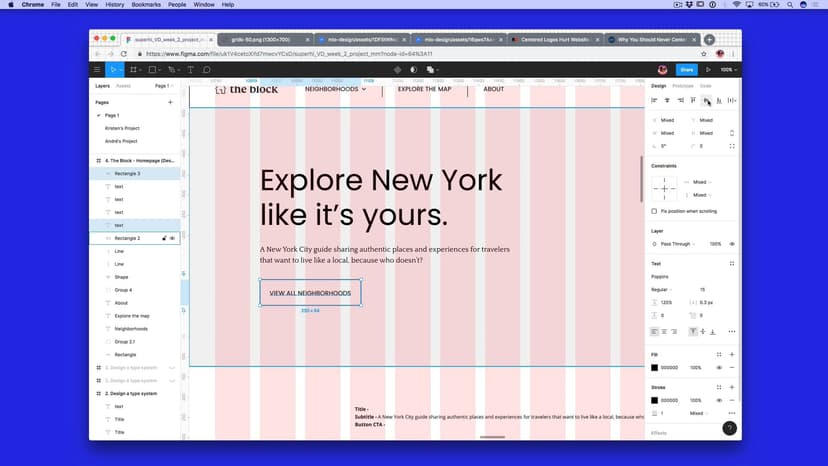This screenshot has height=466, width=828.
Task: Open the Pass Through blend mode dropdown
Action: click(676, 244)
